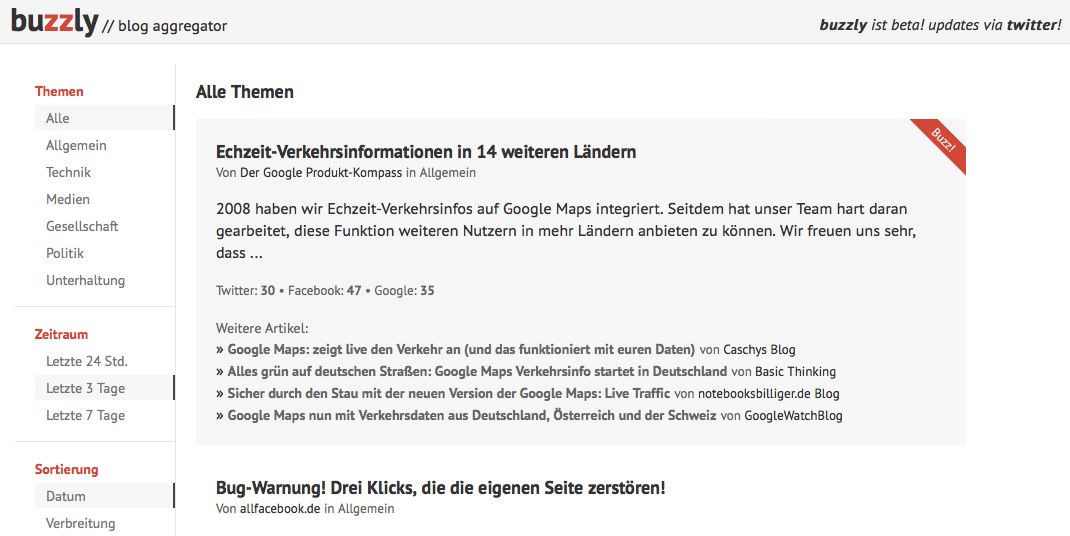Click the buzzly logo
The width and height of the screenshot is (1070, 536).
pos(55,22)
